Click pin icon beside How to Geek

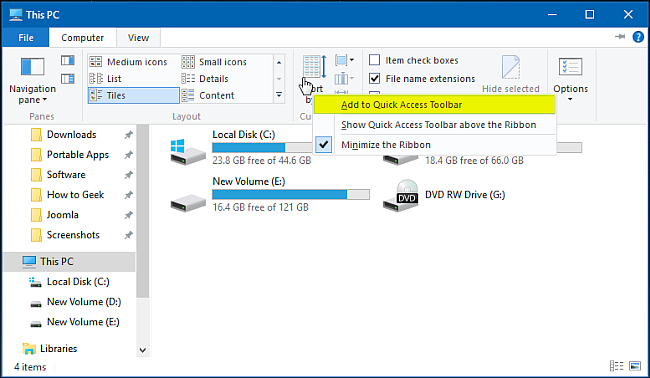[x=129, y=195]
